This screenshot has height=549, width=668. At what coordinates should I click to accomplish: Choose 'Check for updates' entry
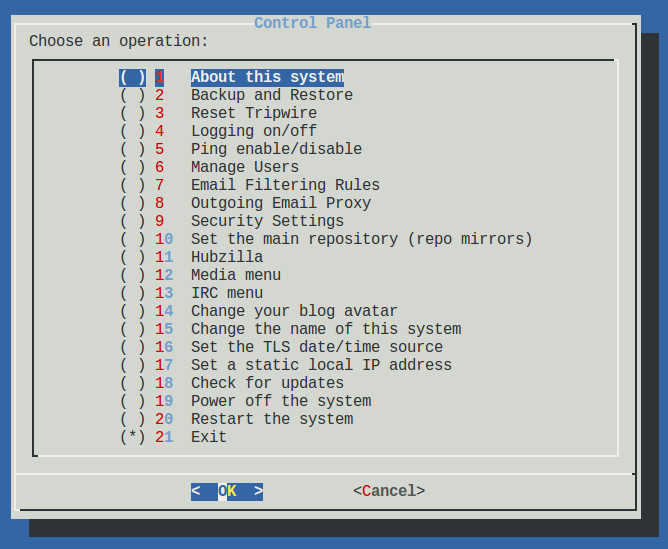(x=267, y=383)
